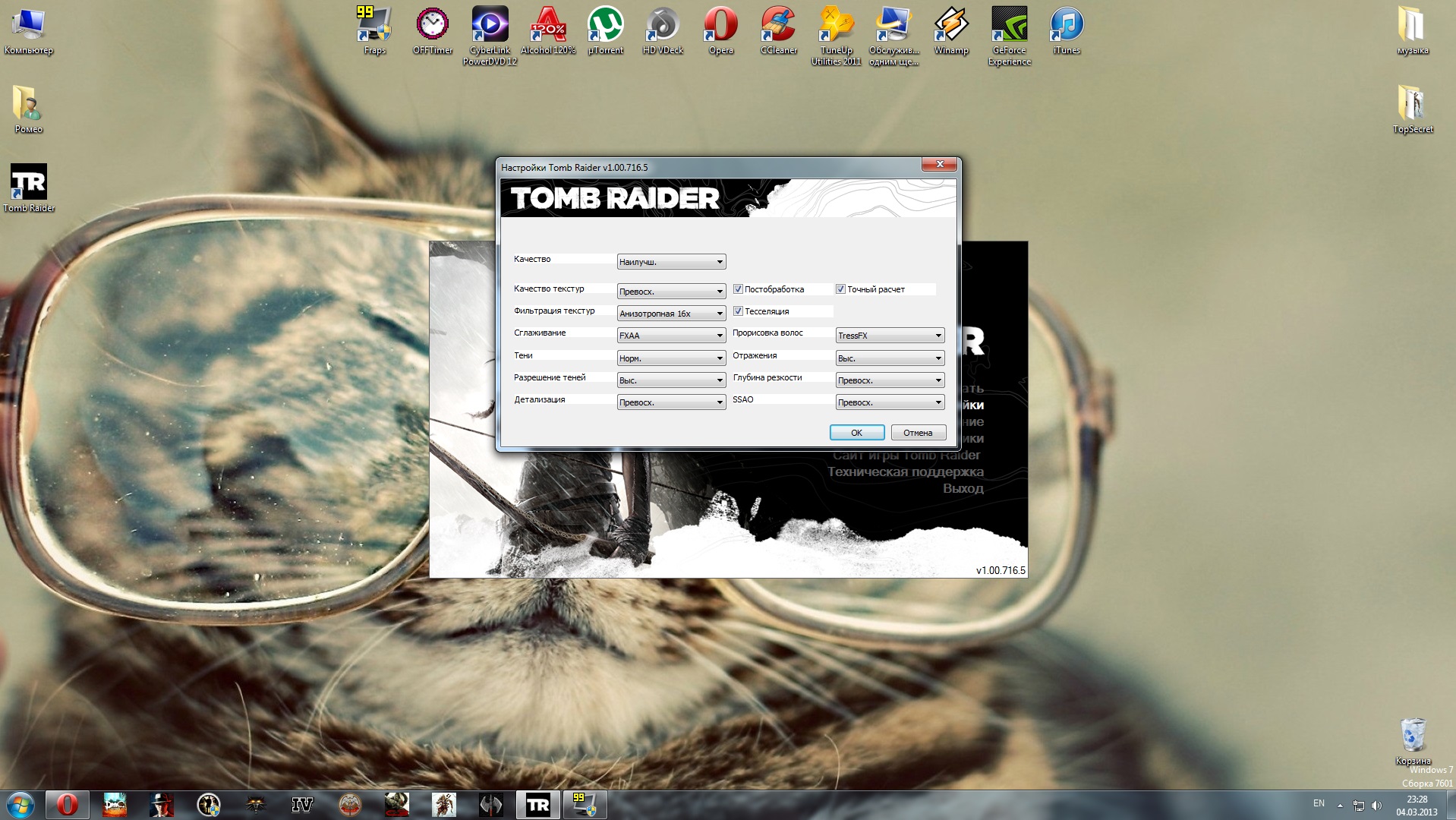The width and height of the screenshot is (1456, 820).
Task: Confirm the settings with the OK button
Action: tap(856, 433)
